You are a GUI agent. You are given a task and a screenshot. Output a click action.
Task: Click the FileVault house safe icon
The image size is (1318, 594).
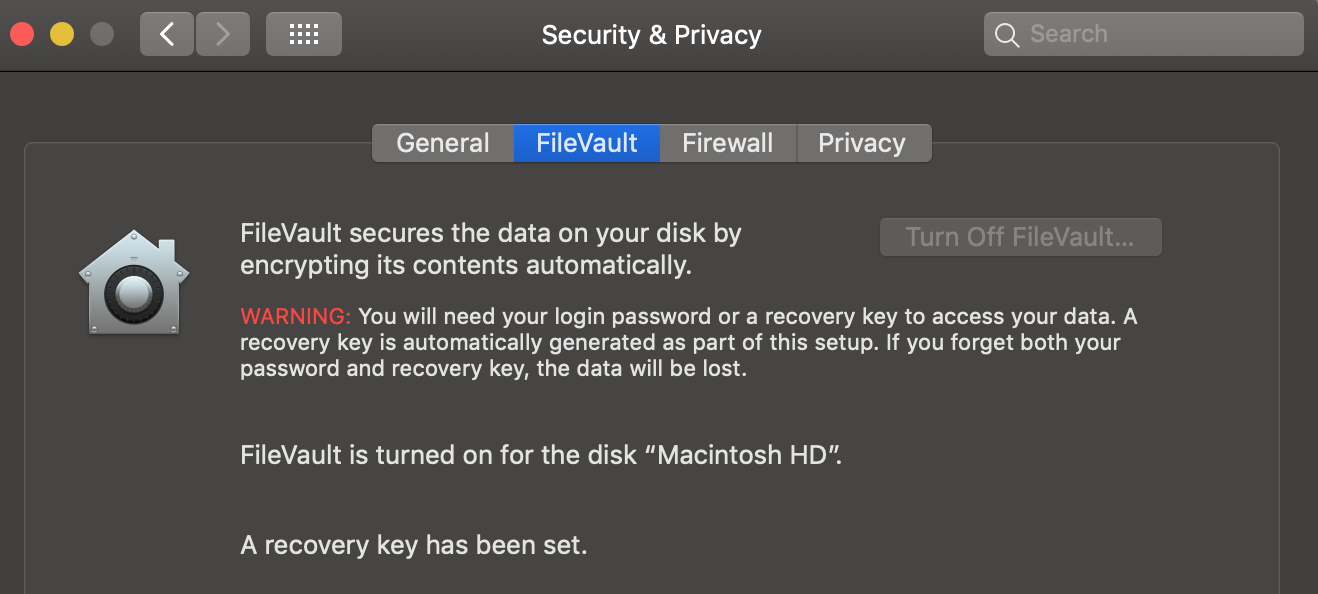click(134, 283)
